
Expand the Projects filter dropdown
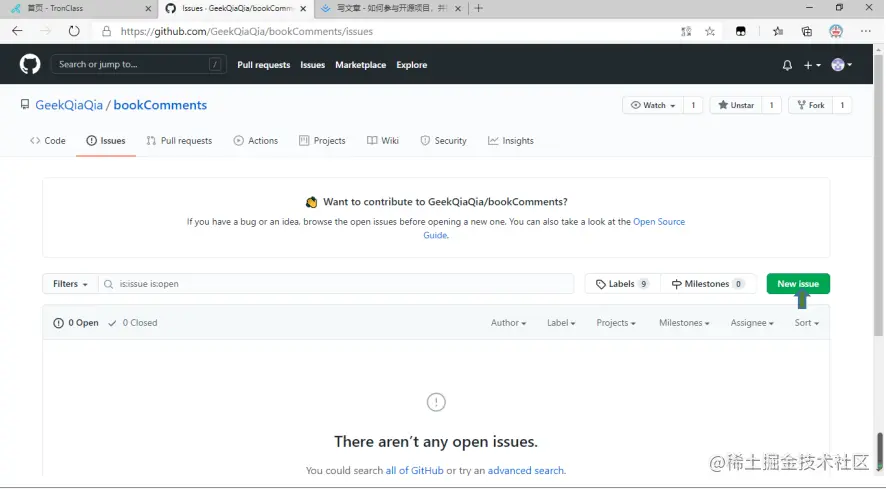[x=615, y=323]
